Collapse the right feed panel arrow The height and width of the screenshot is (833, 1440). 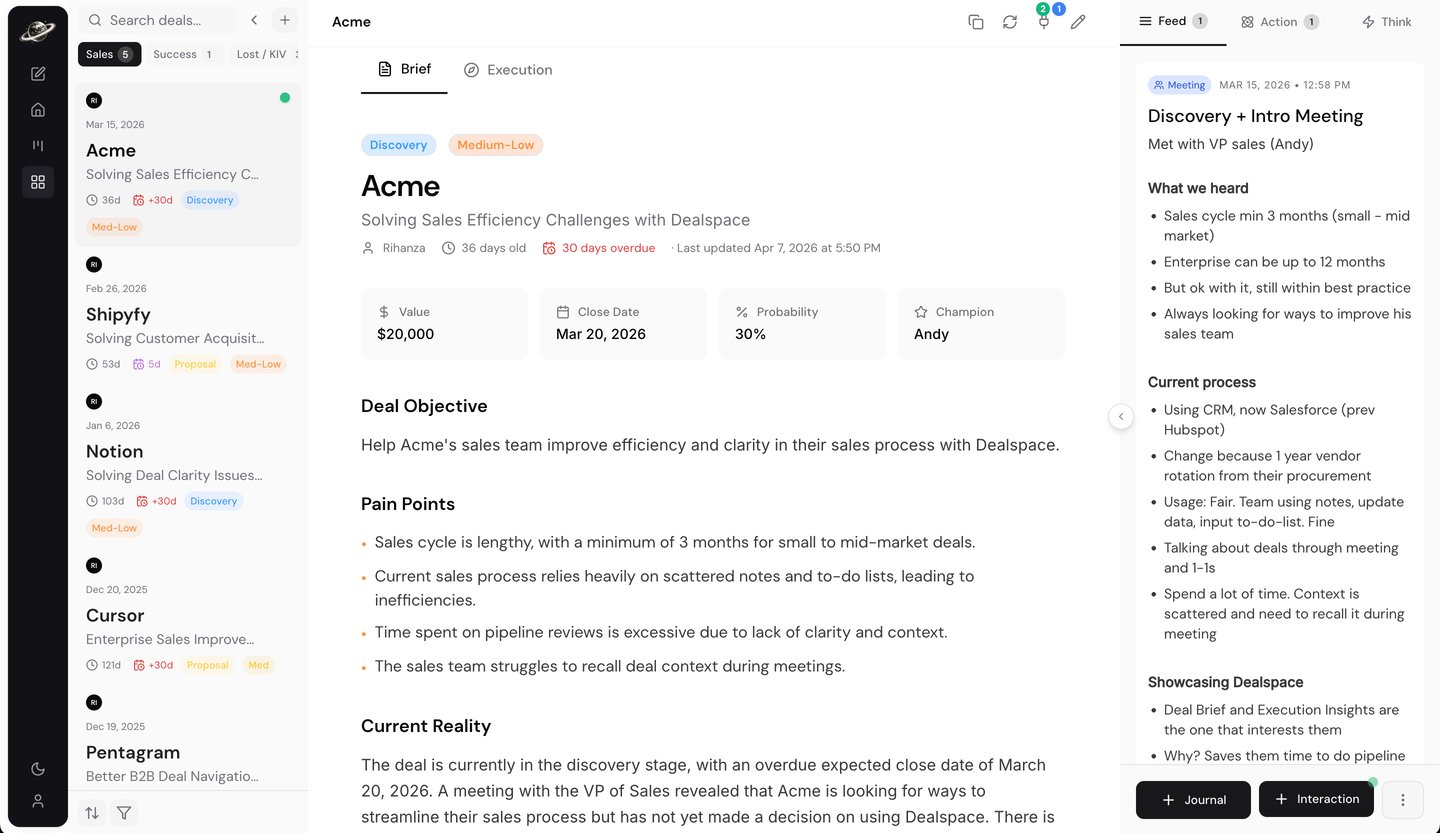1121,416
